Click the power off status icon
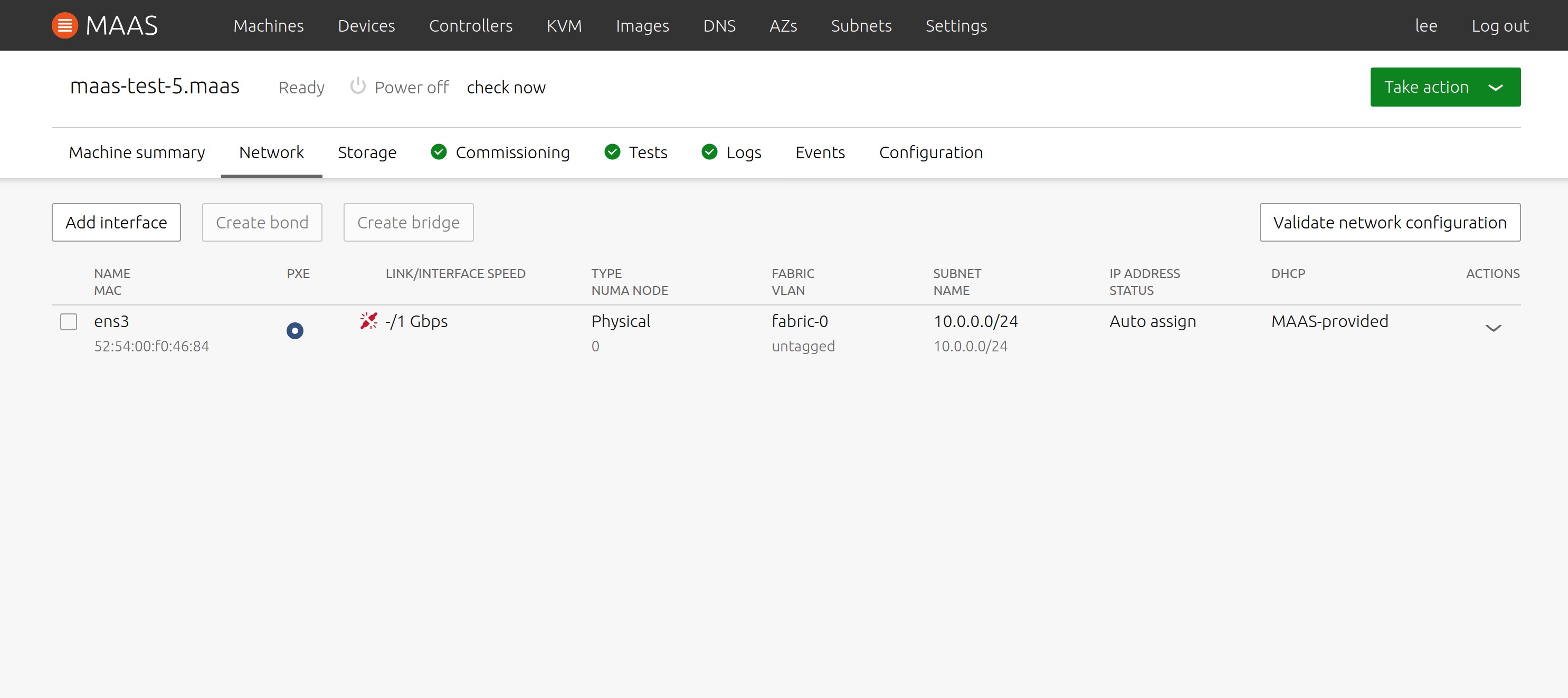Screen dimensions: 1568x698 coord(358,87)
